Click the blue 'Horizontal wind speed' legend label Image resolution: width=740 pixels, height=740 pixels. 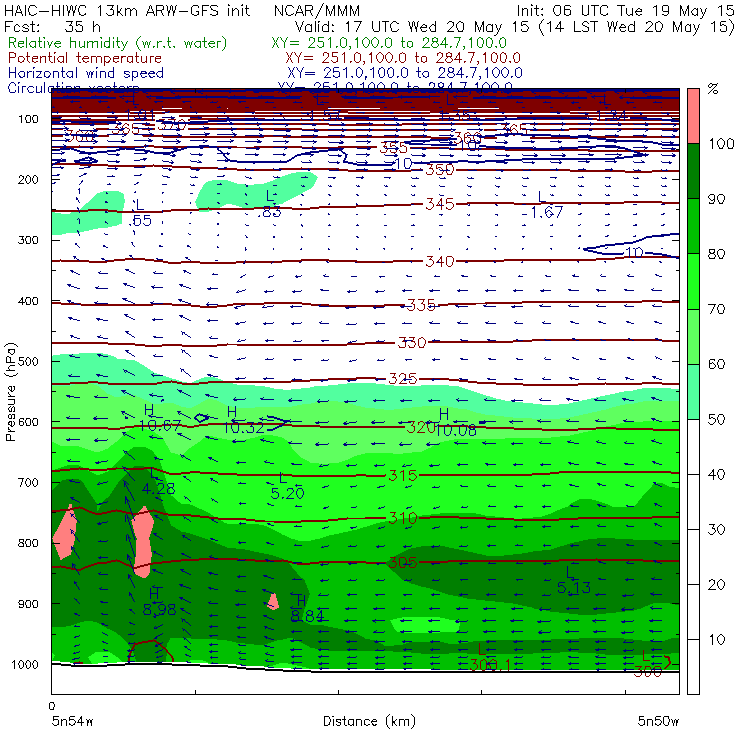point(85,73)
